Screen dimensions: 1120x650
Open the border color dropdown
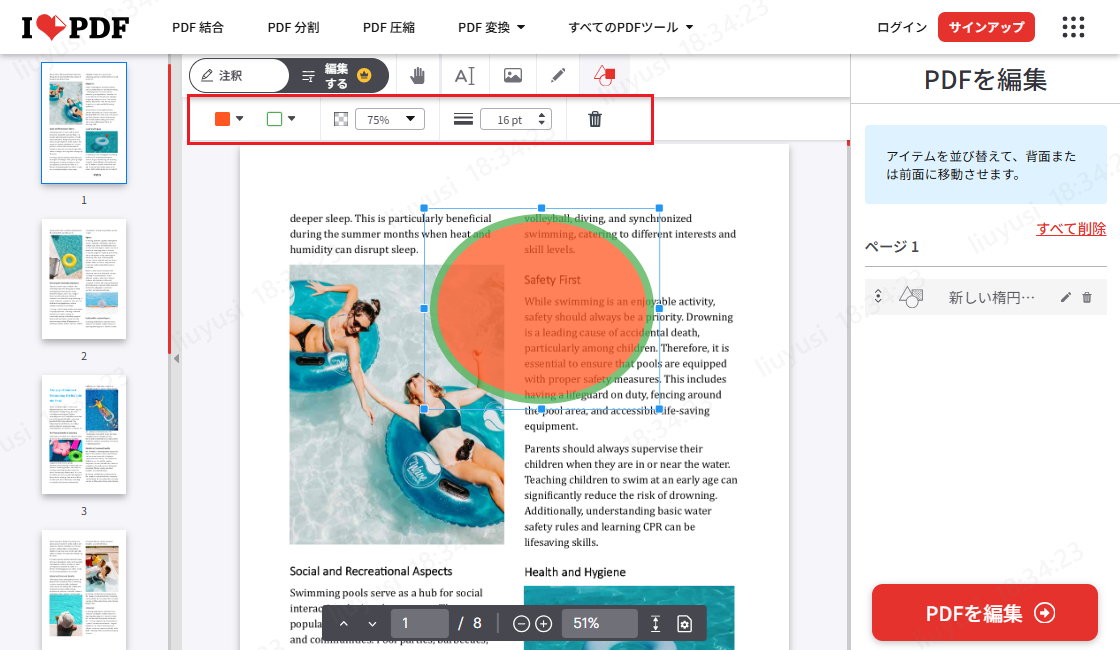[291, 119]
